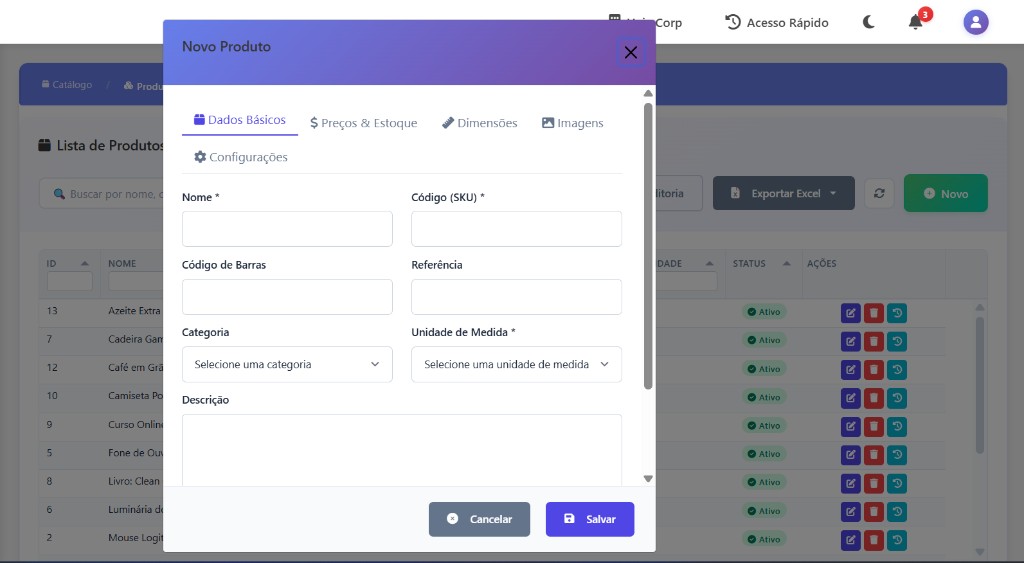The width and height of the screenshot is (1024, 563).
Task: Delete product in row ID 10
Action: [x=874, y=398]
